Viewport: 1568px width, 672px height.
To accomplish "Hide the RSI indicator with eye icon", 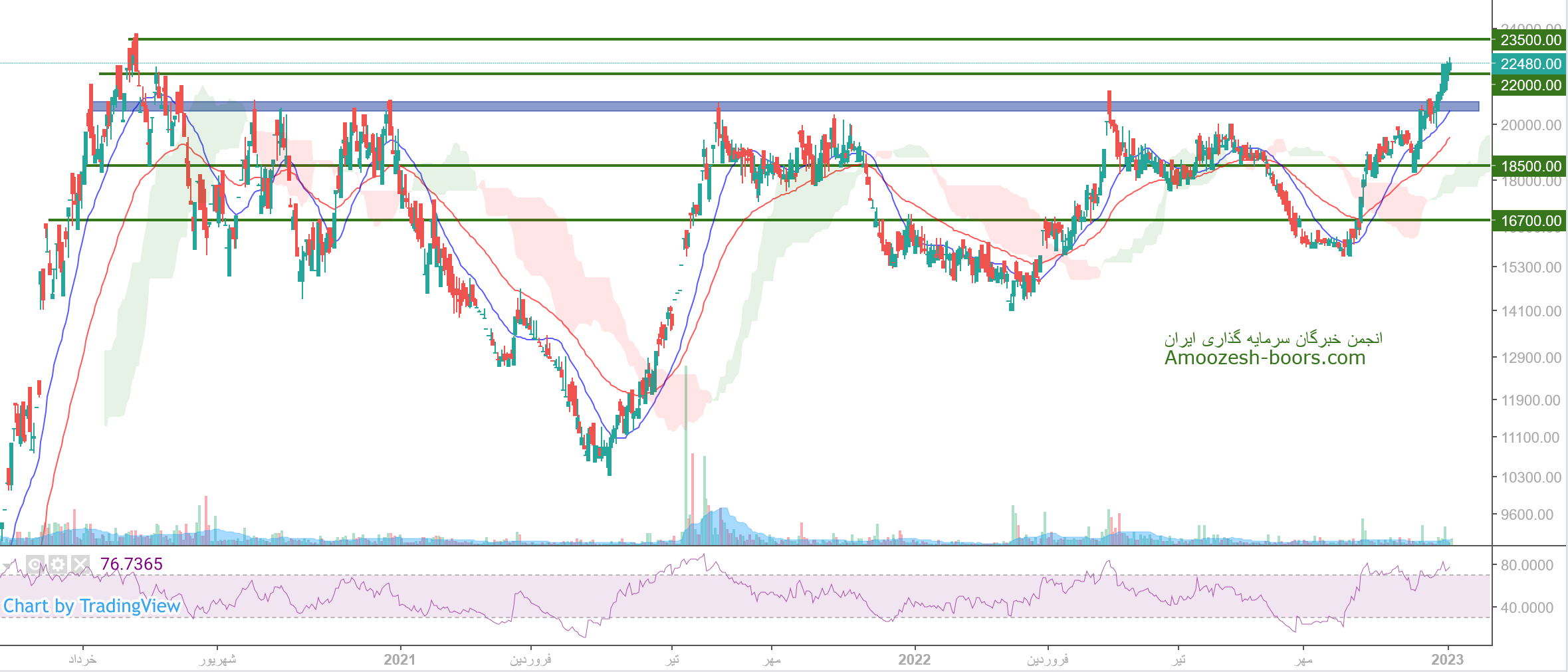I will 35,565.
